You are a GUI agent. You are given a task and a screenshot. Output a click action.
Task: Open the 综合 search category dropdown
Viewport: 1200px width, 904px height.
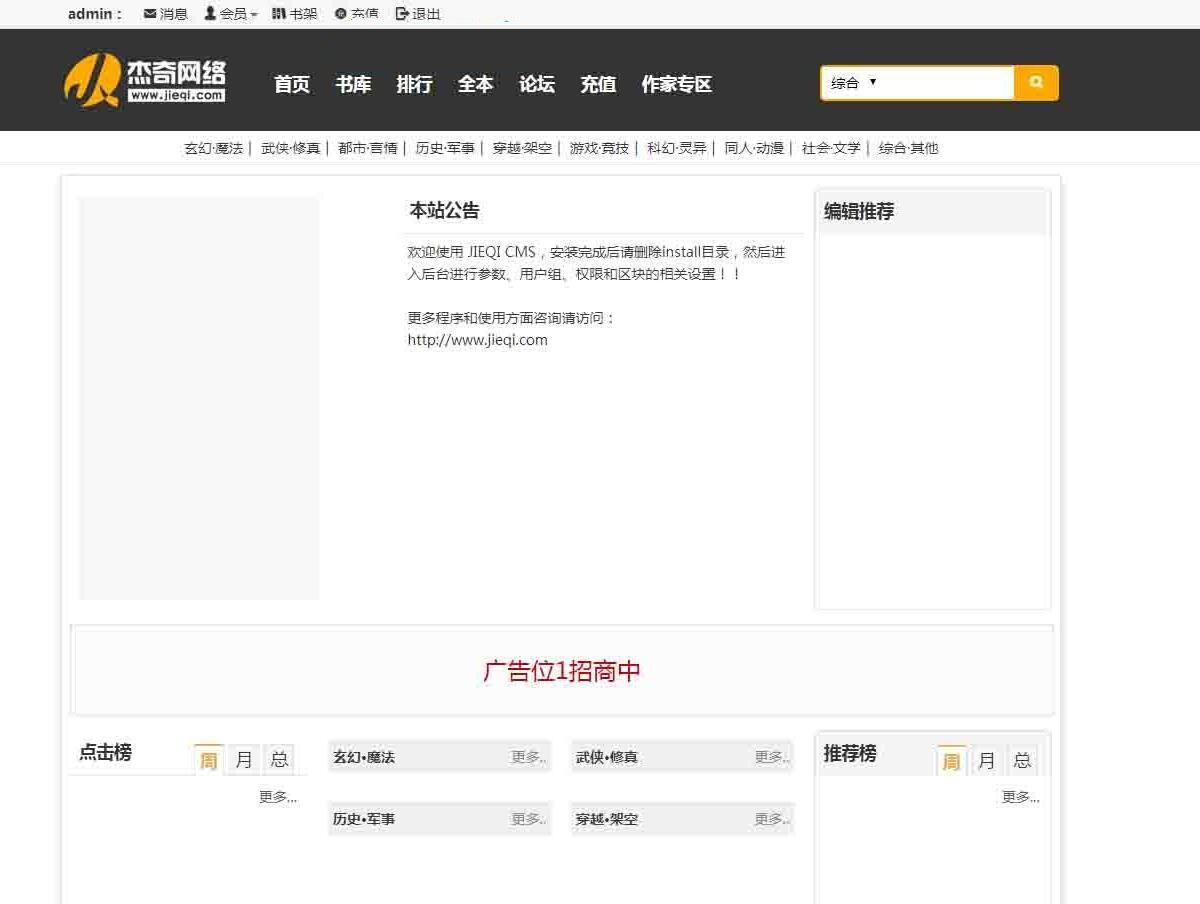click(x=853, y=83)
